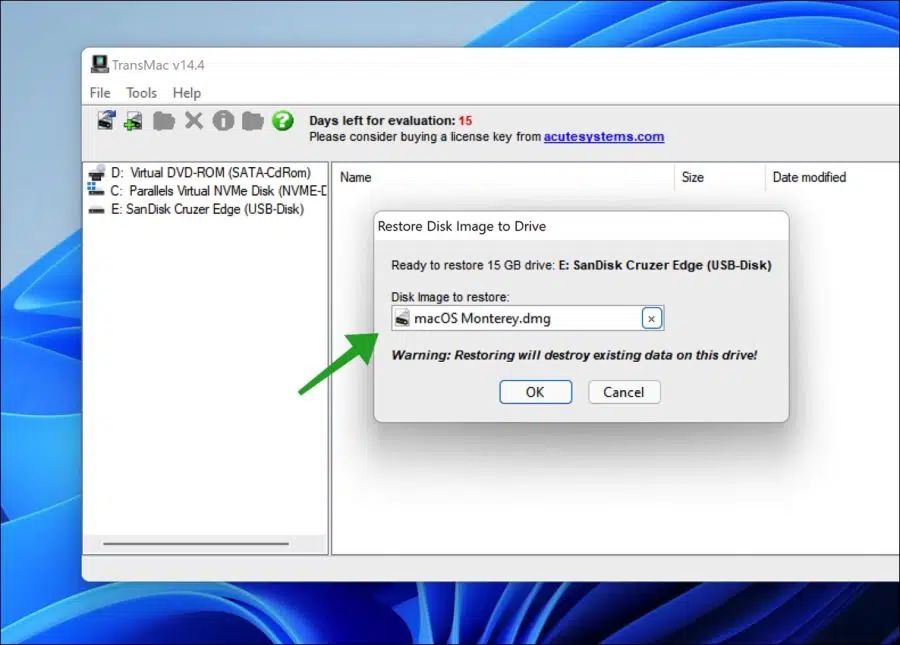Follow the acutesystems.com link
Image resolution: width=900 pixels, height=645 pixels.
pyautogui.click(x=604, y=137)
